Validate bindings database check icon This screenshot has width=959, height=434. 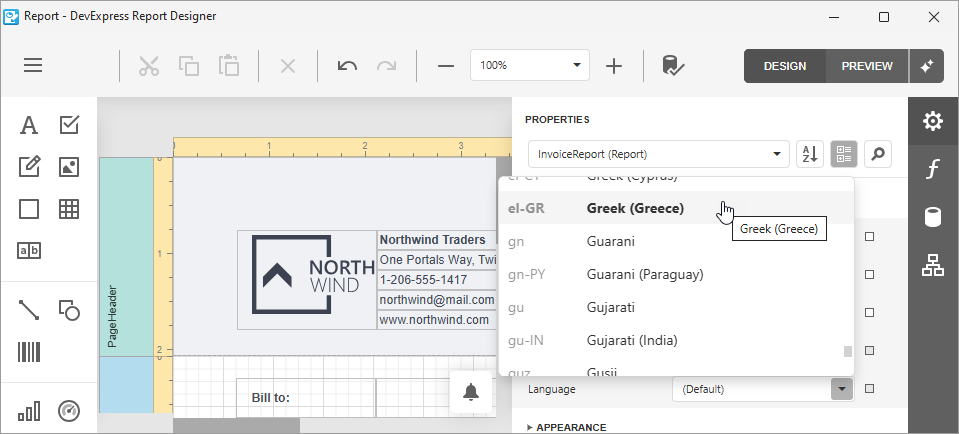click(673, 65)
